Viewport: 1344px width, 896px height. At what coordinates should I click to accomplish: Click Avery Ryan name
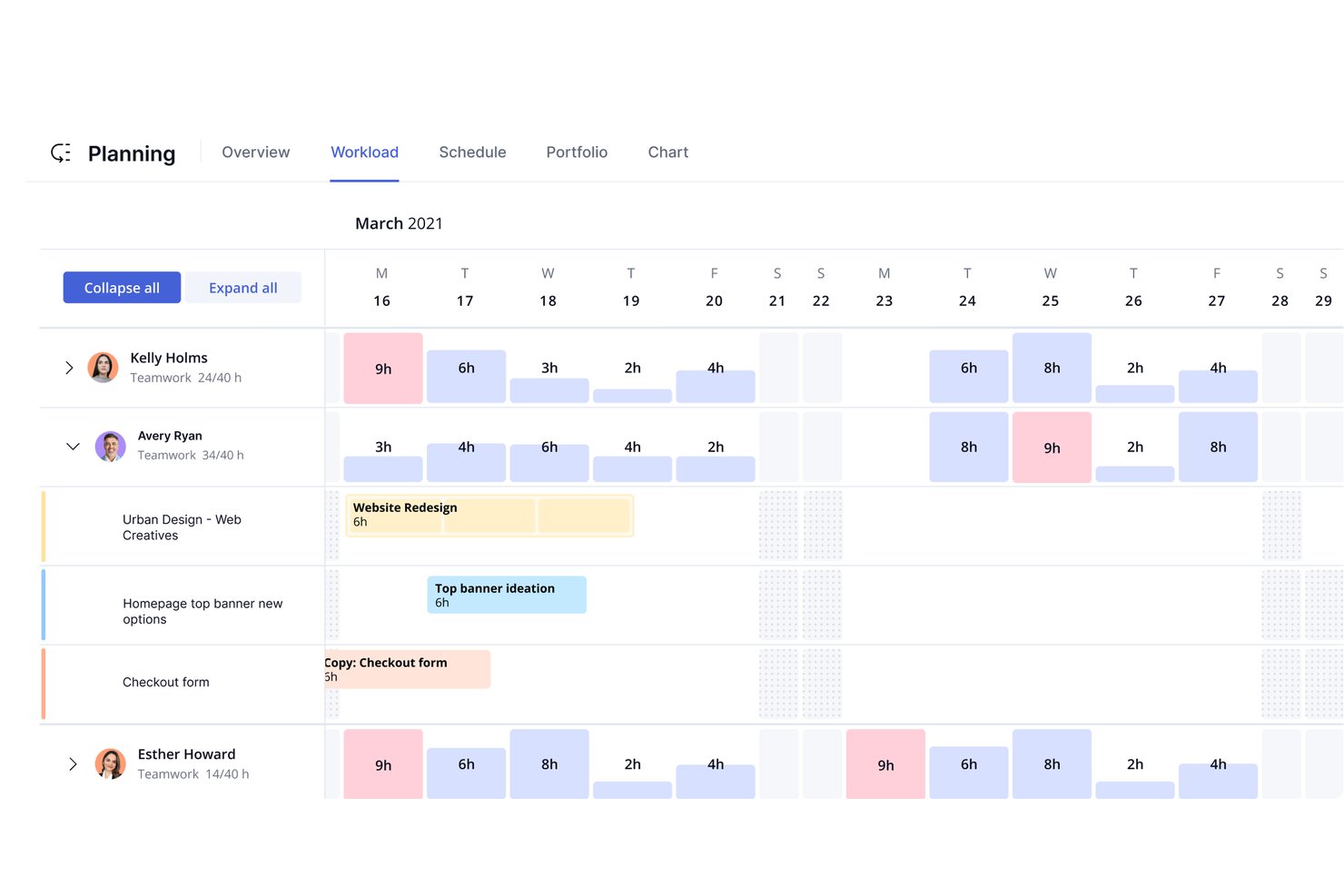click(170, 436)
